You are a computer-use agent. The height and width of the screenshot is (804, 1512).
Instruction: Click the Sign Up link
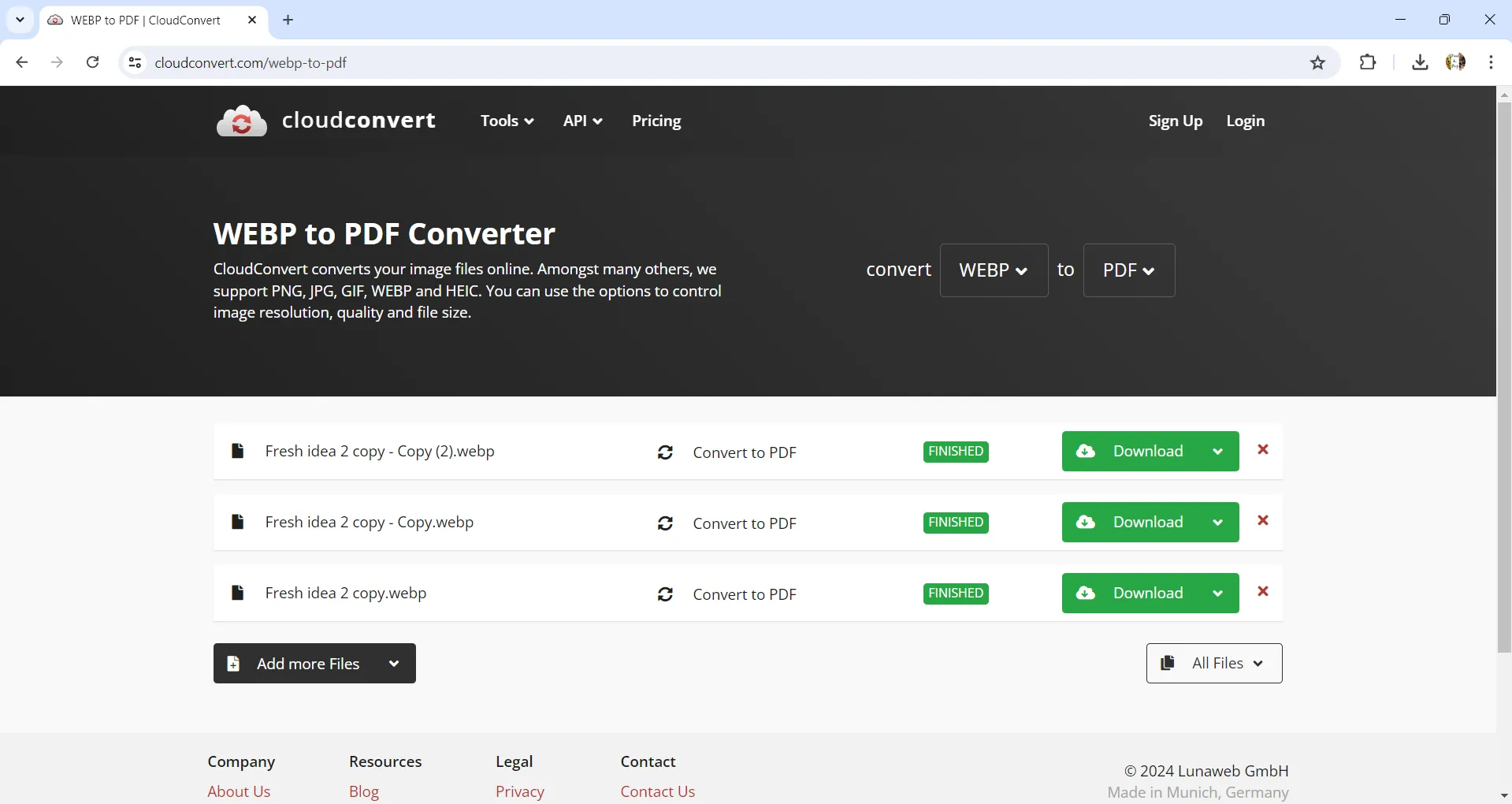(x=1176, y=121)
